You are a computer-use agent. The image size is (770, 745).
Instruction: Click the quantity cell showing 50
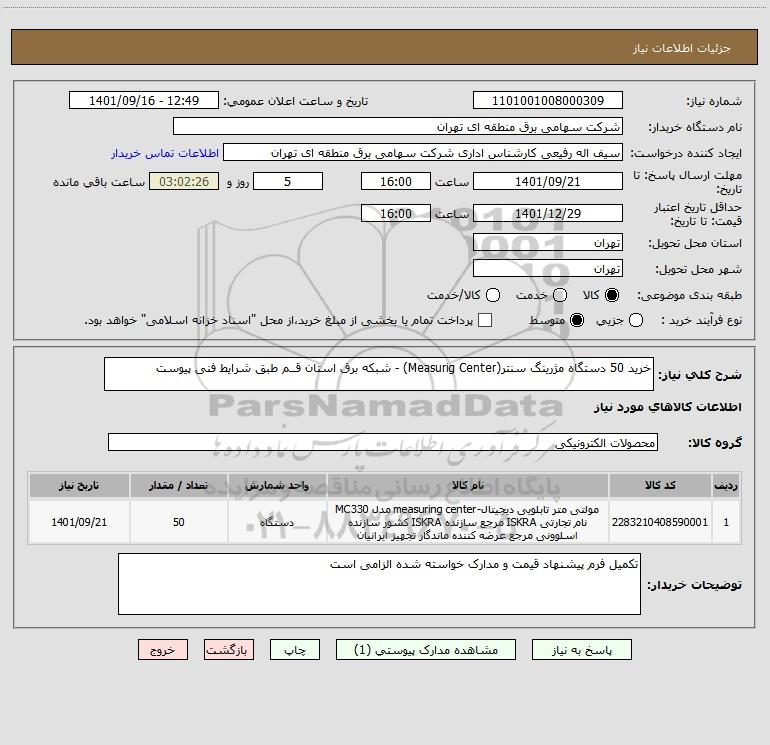pyautogui.click(x=179, y=522)
